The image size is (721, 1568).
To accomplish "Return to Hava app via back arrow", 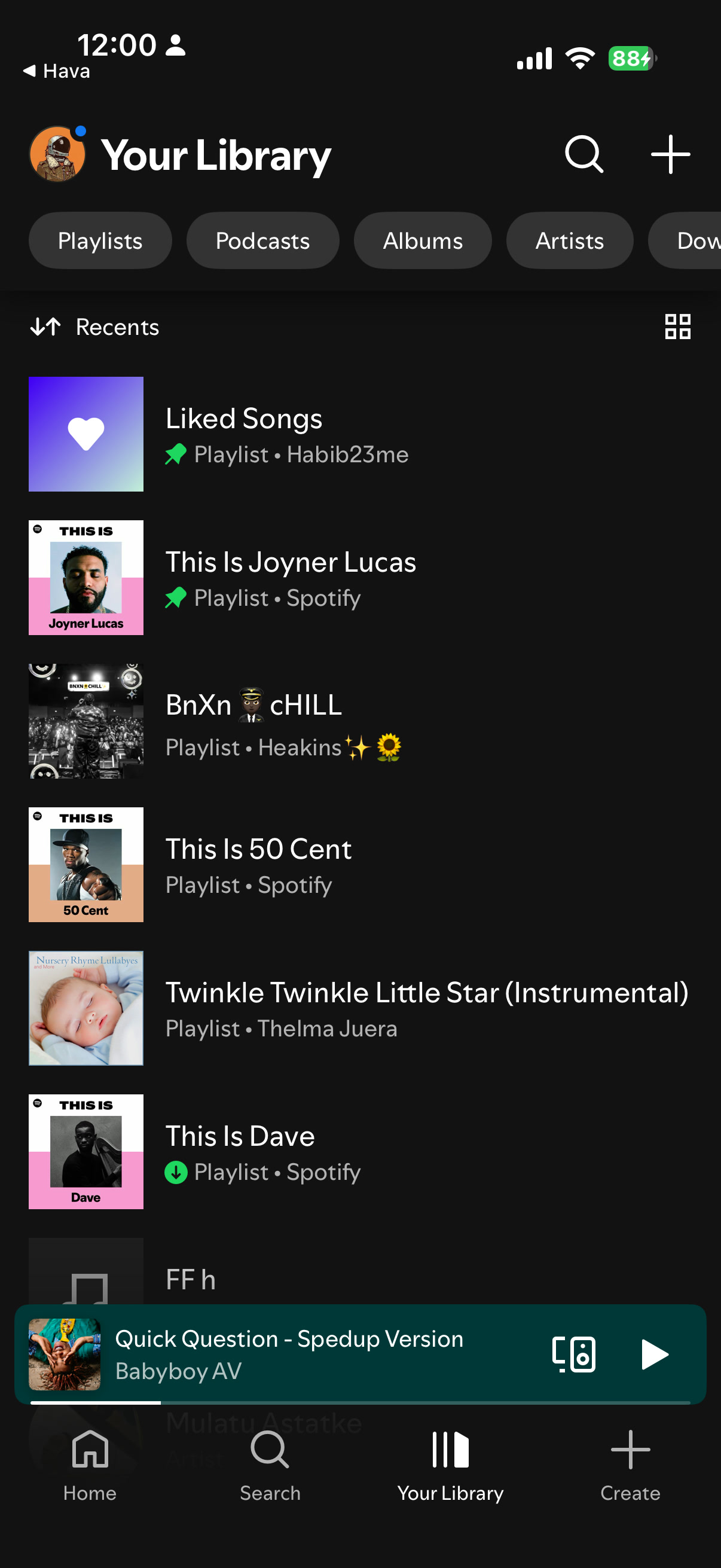I will 56,71.
